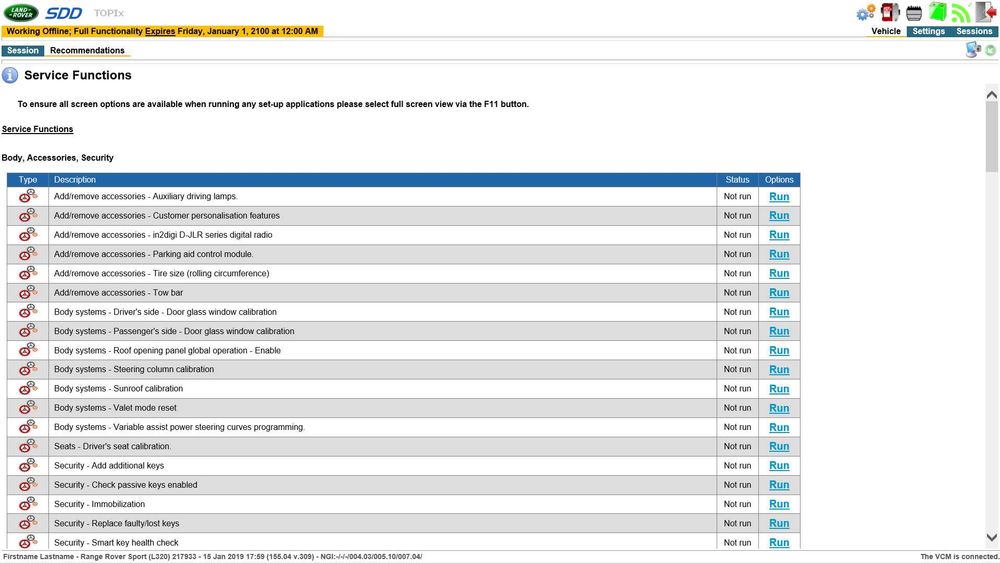Run Variable assist power steering curves programming

click(x=779, y=427)
